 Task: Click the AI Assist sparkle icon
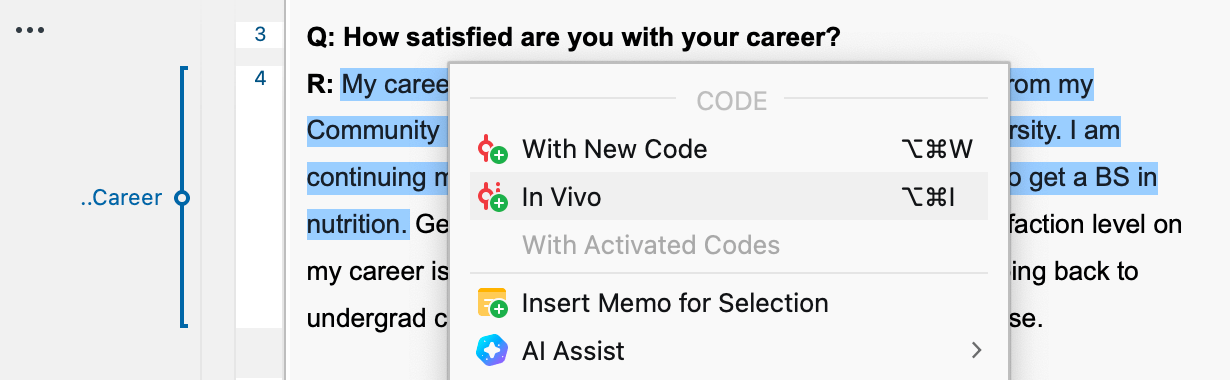493,350
